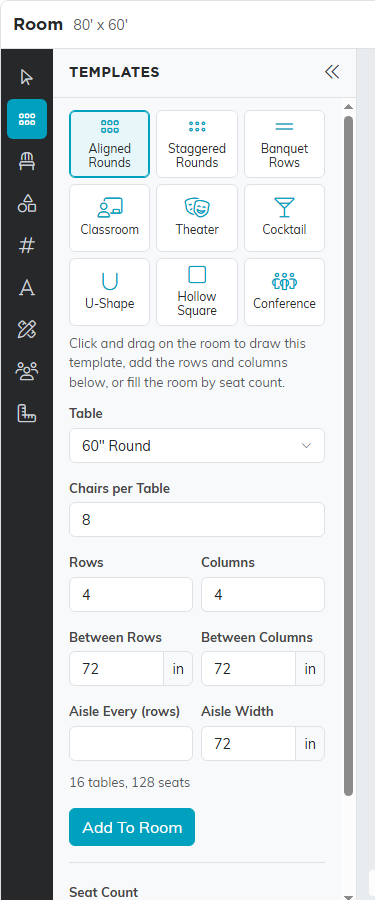Open the chair furniture tool

point(26,161)
